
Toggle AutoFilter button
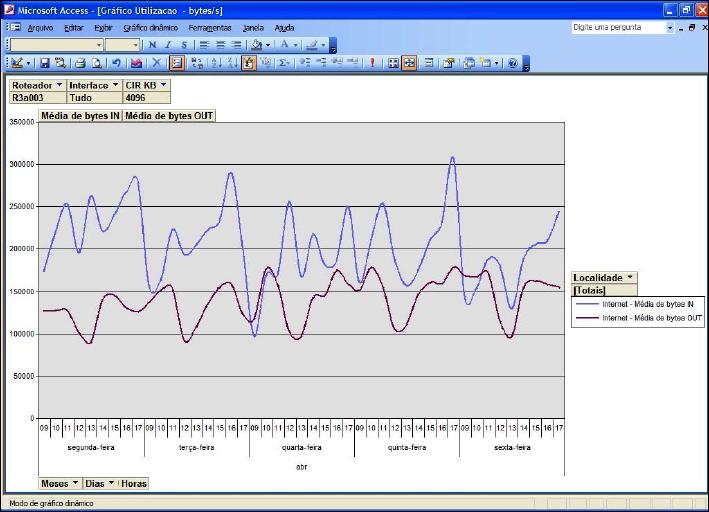coord(249,63)
